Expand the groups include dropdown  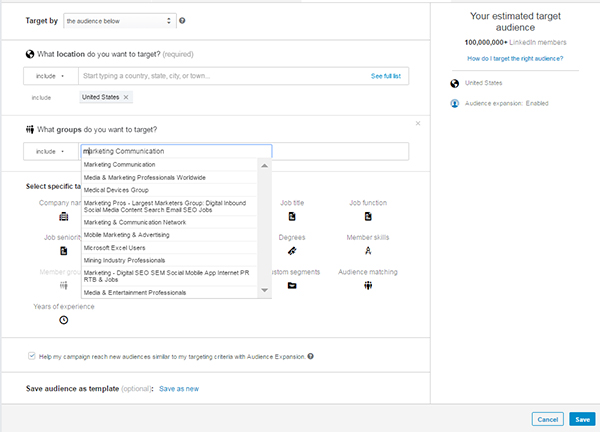[x=49, y=151]
